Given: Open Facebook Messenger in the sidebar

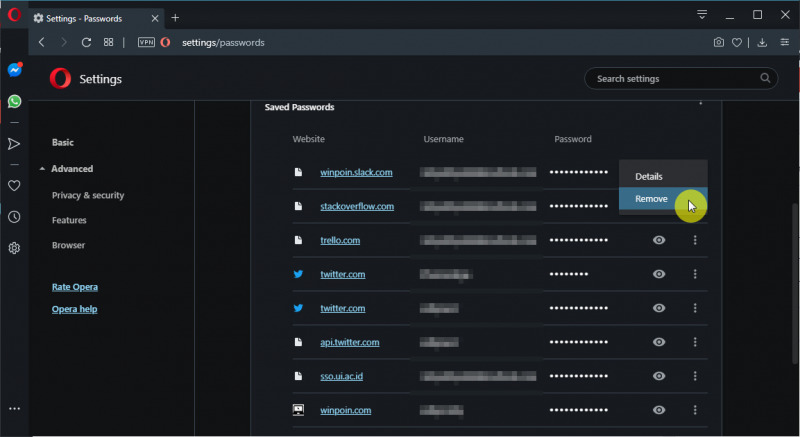Looking at the screenshot, I should tap(15, 70).
